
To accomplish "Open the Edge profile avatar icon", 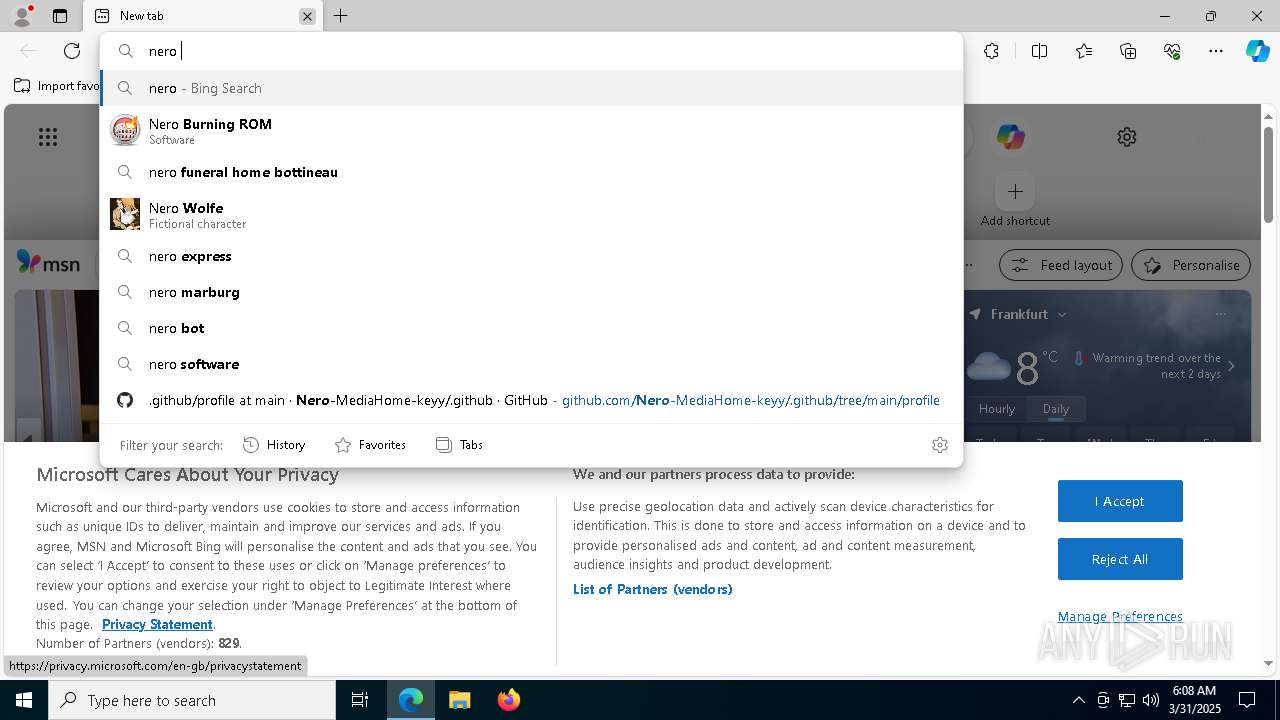I will tap(22, 16).
